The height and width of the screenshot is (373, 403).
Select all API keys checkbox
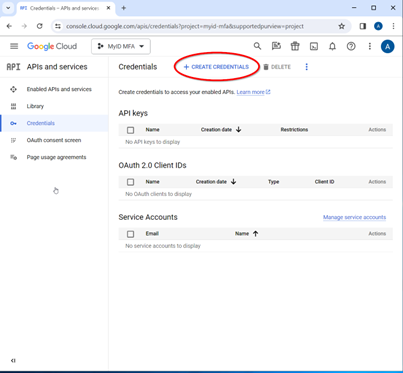[x=131, y=130]
